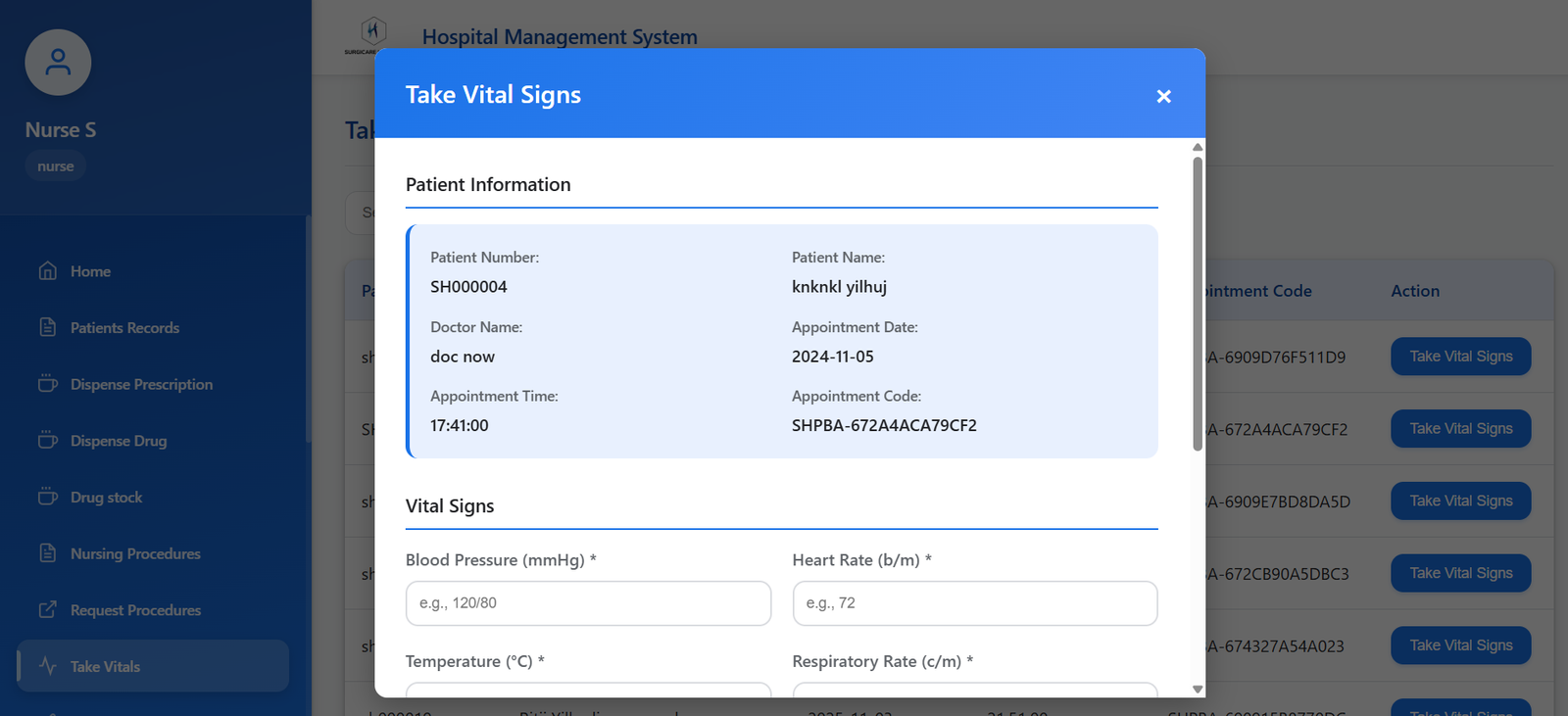
Task: Click the Hospital Management System title
Action: click(560, 37)
